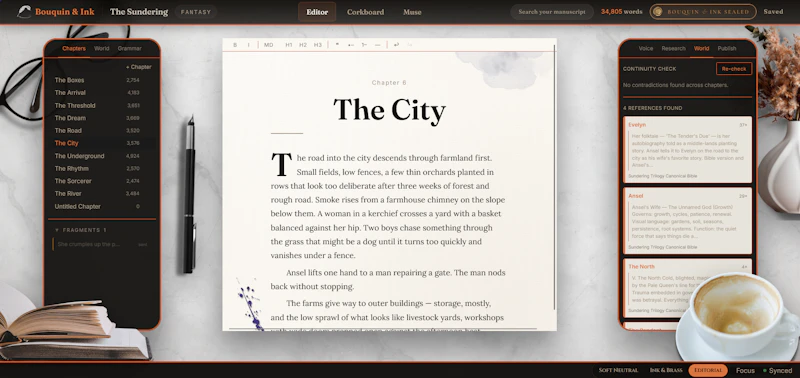
Task: Click 'The City' chapter heading in the editor
Action: pyautogui.click(x=389, y=110)
